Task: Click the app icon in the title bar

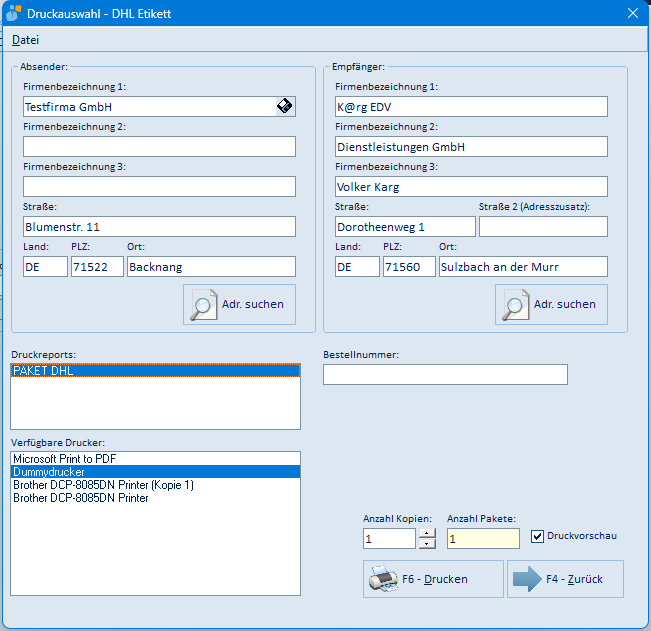Action: tap(13, 13)
